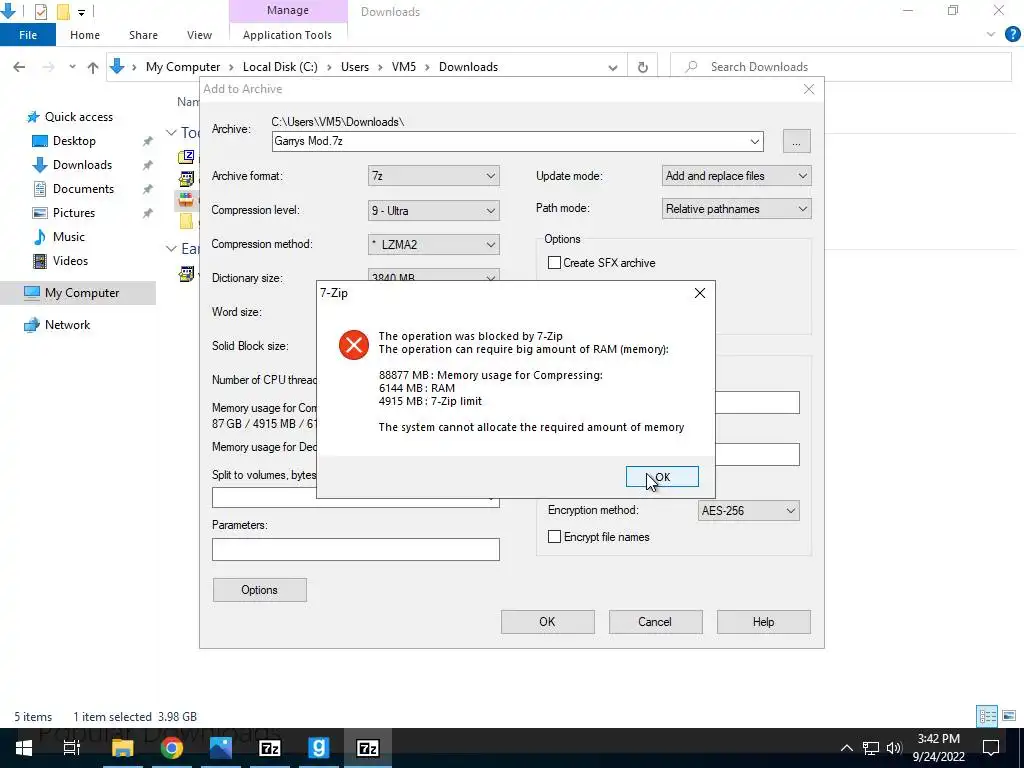Image resolution: width=1024 pixels, height=768 pixels.
Task: Click the Search Downloads box
Action: pos(841,67)
